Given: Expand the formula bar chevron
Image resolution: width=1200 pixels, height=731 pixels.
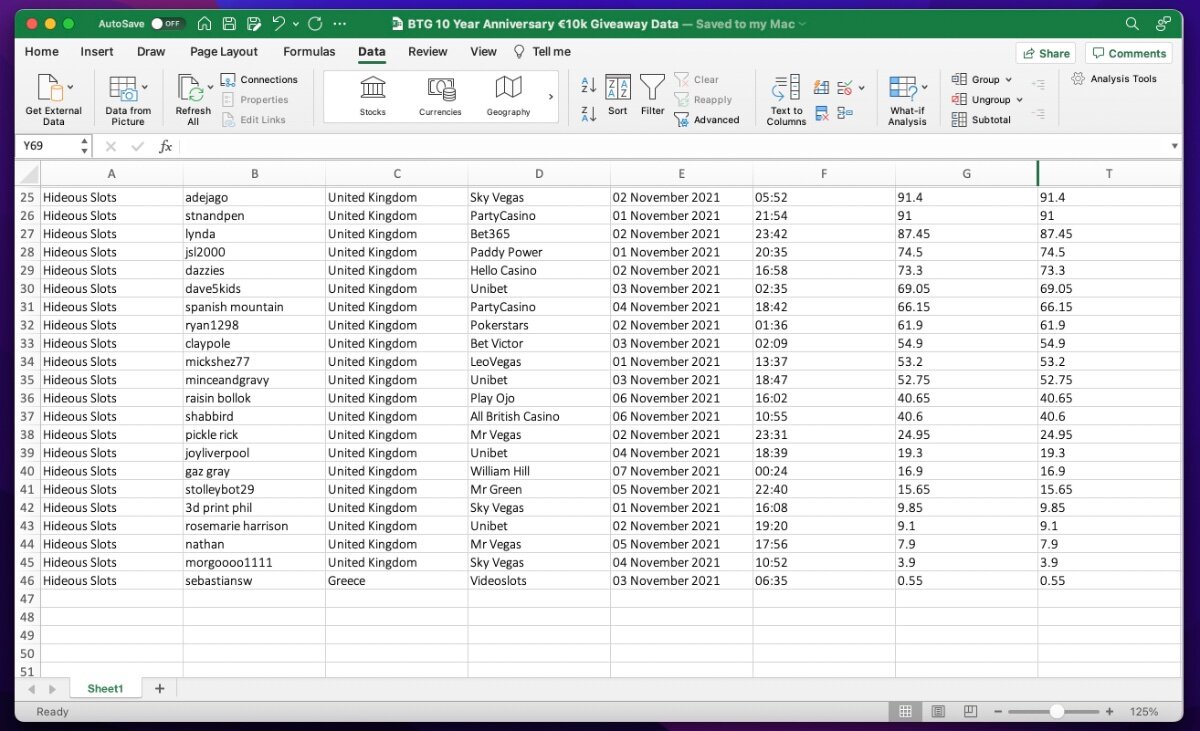Looking at the screenshot, I should tap(1174, 147).
